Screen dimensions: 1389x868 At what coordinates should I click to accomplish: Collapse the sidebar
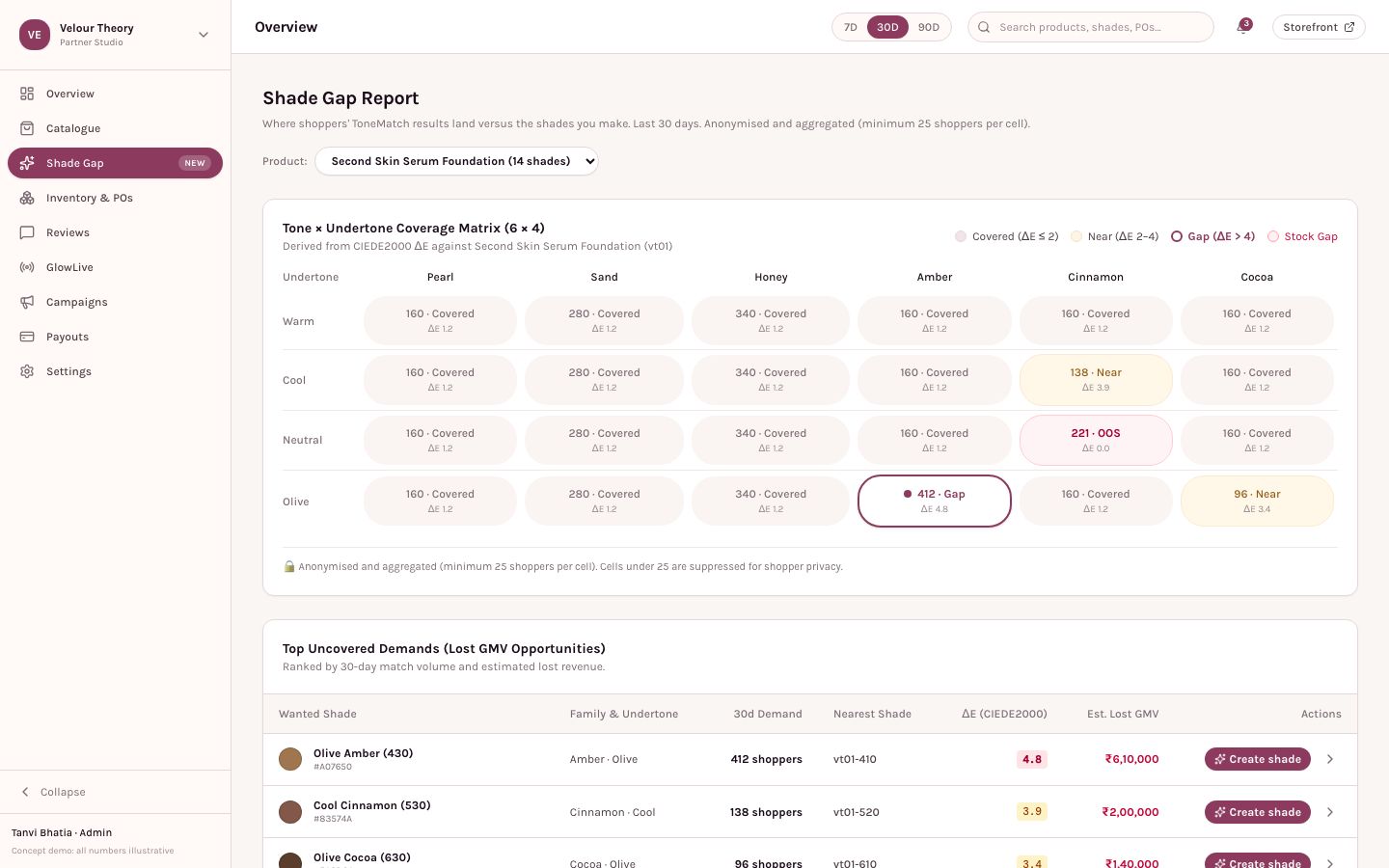pos(115,792)
